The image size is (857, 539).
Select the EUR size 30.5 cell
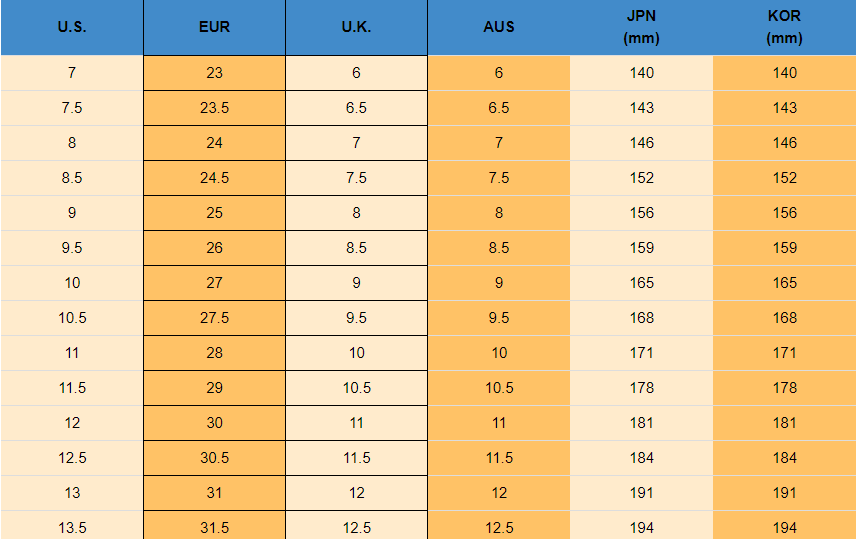pos(214,458)
